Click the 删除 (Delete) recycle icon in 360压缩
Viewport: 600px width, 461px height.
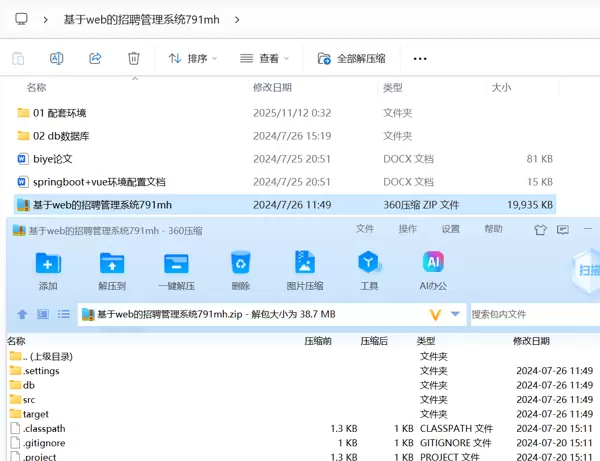240,264
